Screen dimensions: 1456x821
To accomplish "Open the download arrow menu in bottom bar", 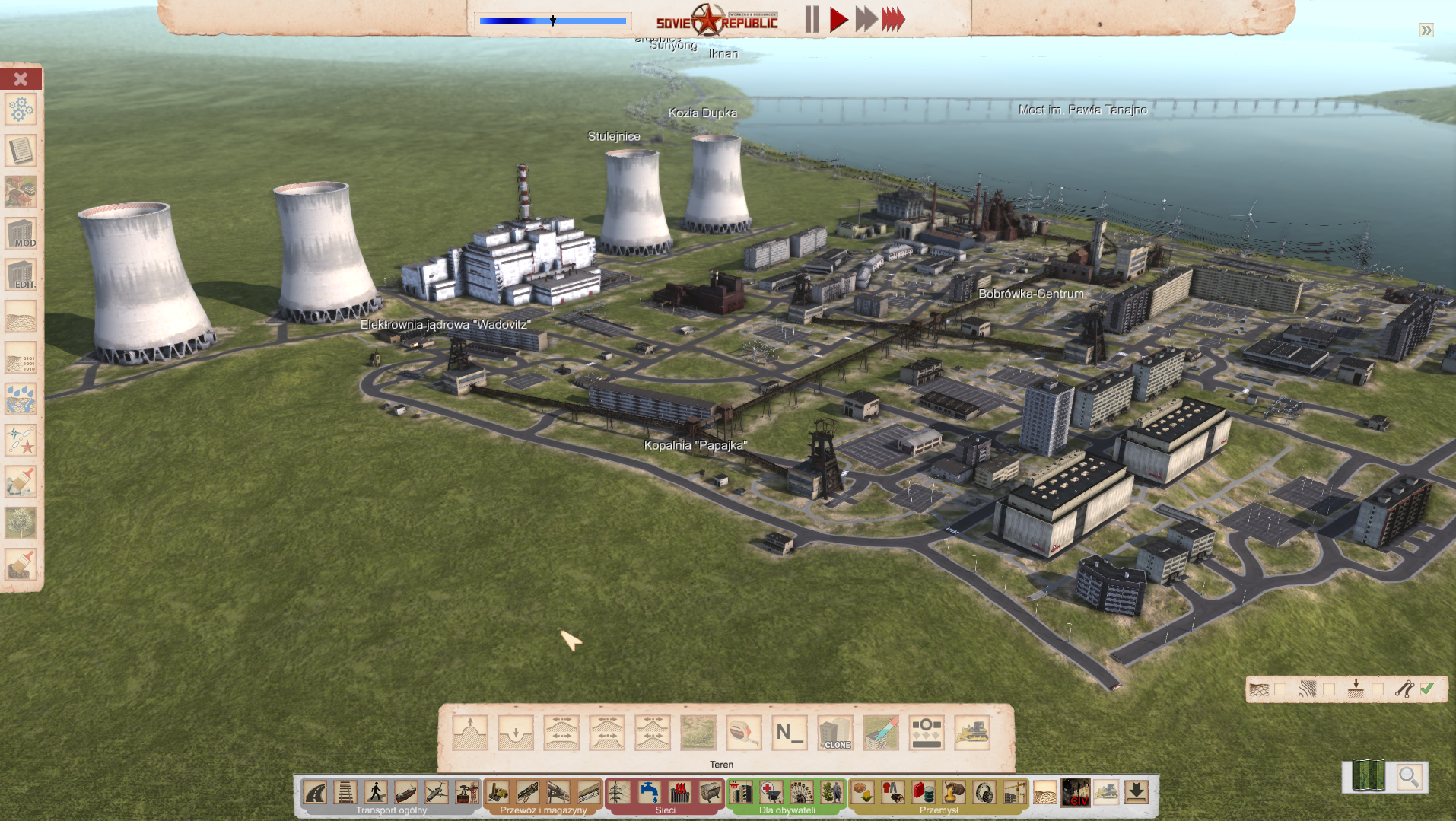I will [1136, 792].
